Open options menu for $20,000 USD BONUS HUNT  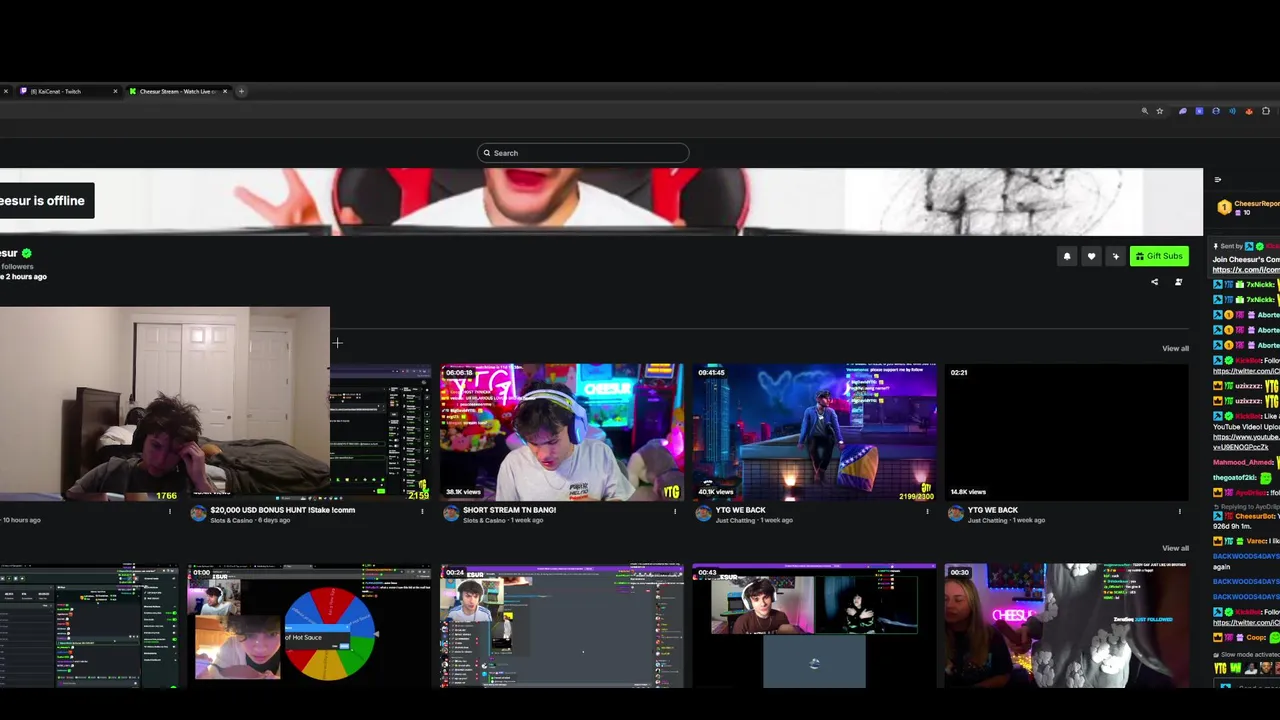pyautogui.click(x=422, y=511)
